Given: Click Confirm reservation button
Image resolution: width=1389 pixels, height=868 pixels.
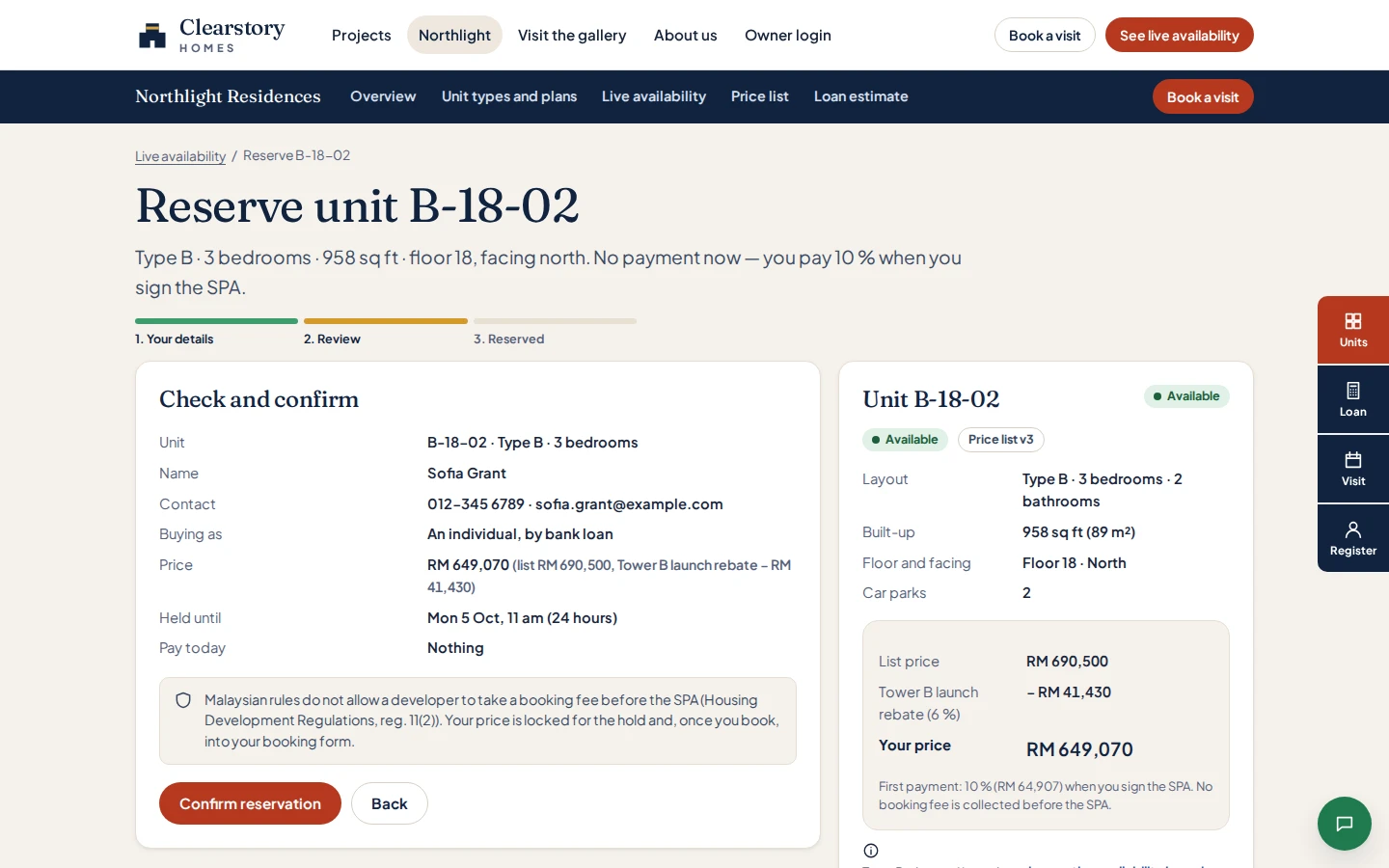Looking at the screenshot, I should tap(250, 803).
